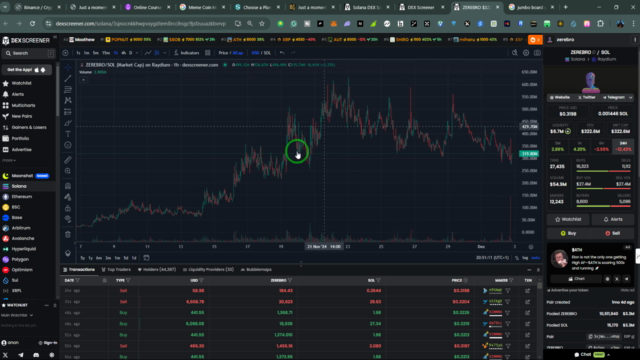Collapse the left sidebar chevron
Image resolution: width=640 pixels, height=360 pixels.
click(x=55, y=37)
